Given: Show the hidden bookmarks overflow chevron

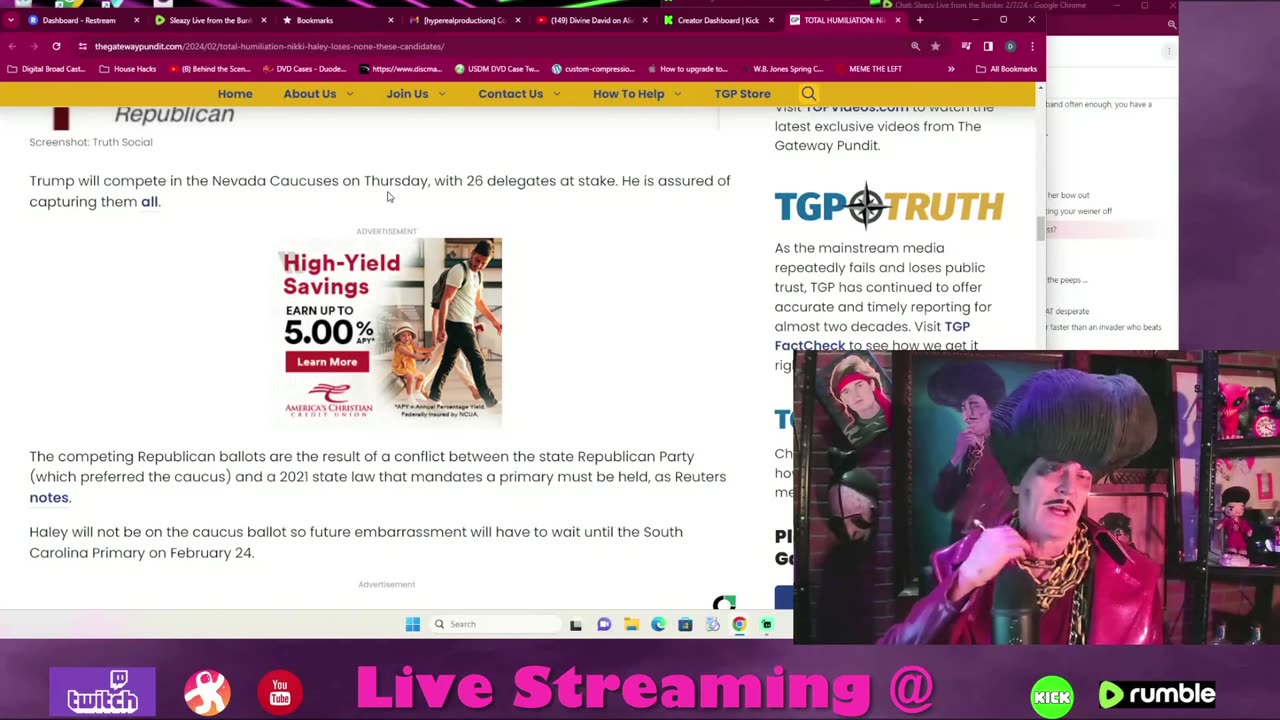Looking at the screenshot, I should [951, 69].
